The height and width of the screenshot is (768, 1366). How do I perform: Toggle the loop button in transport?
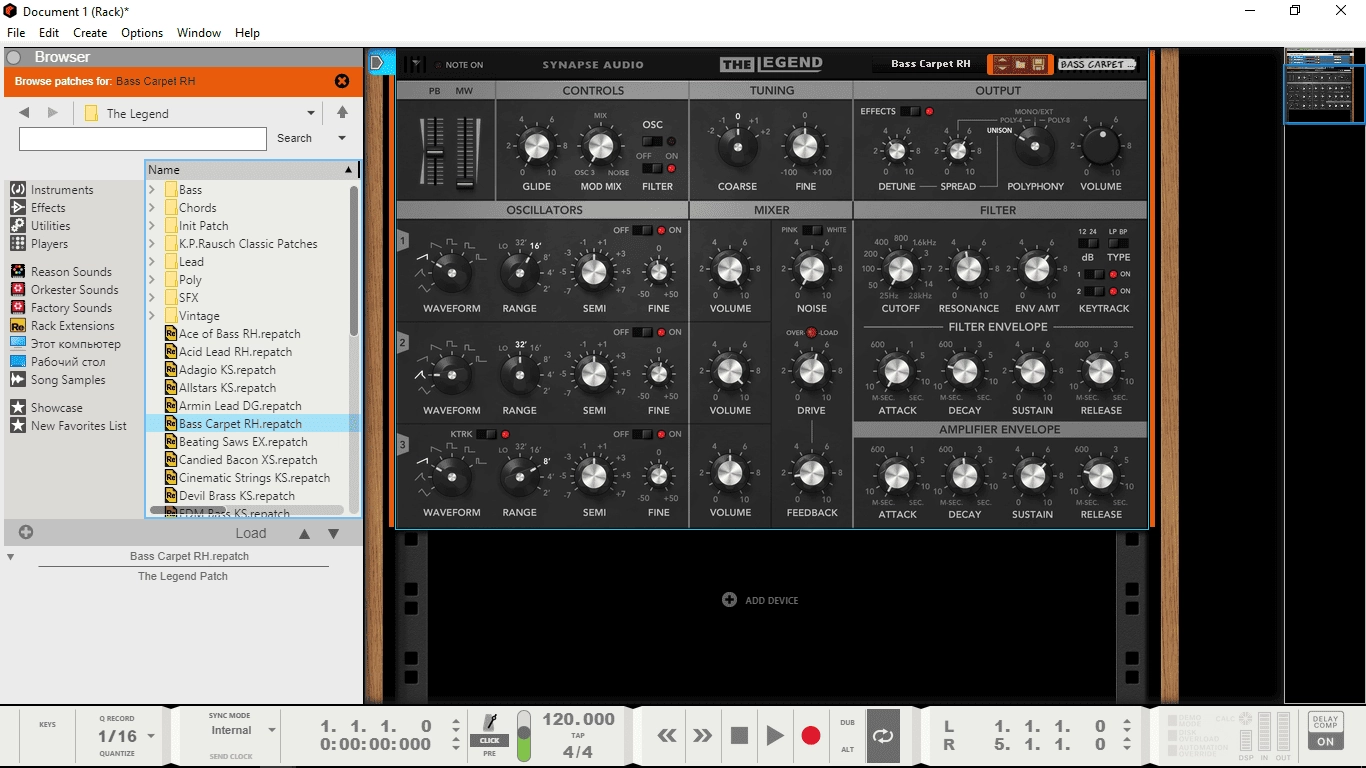[883, 736]
